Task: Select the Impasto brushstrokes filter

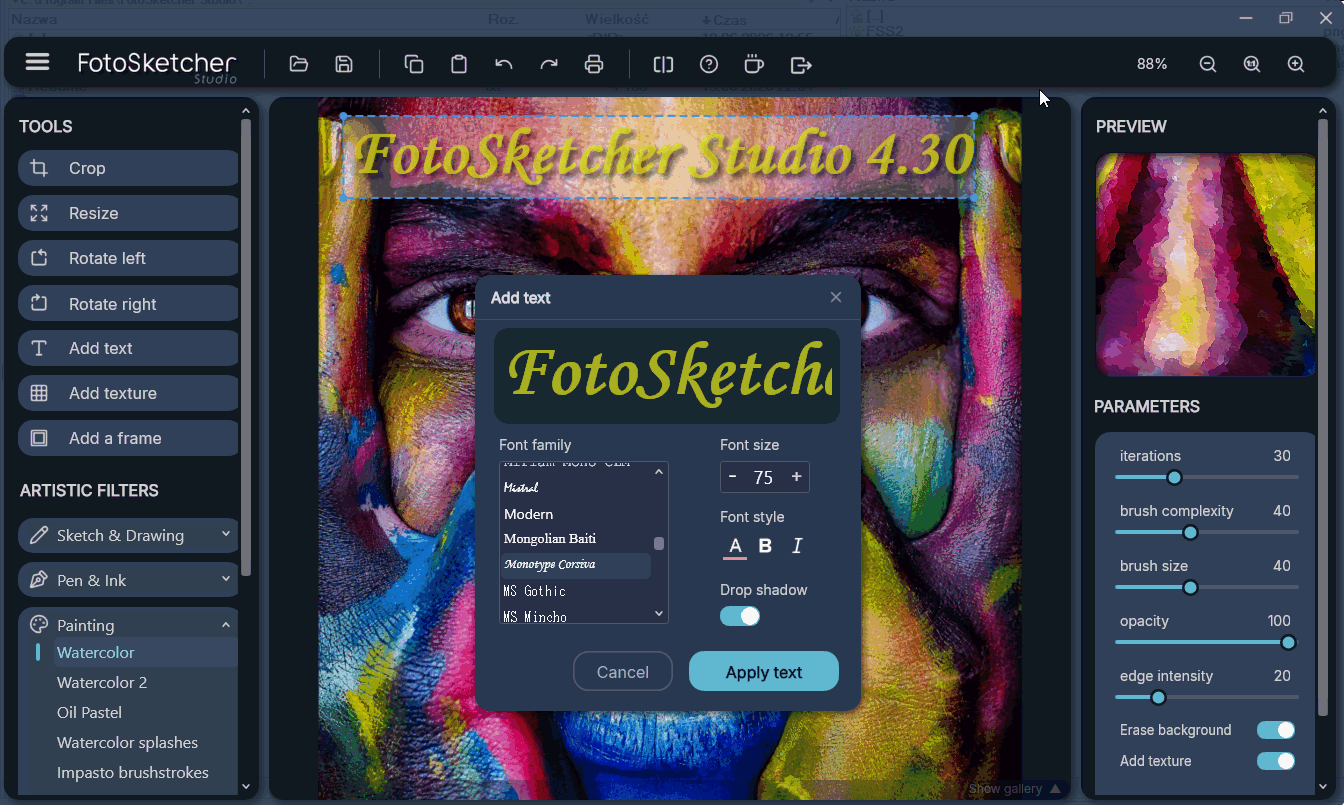Action: [x=133, y=772]
